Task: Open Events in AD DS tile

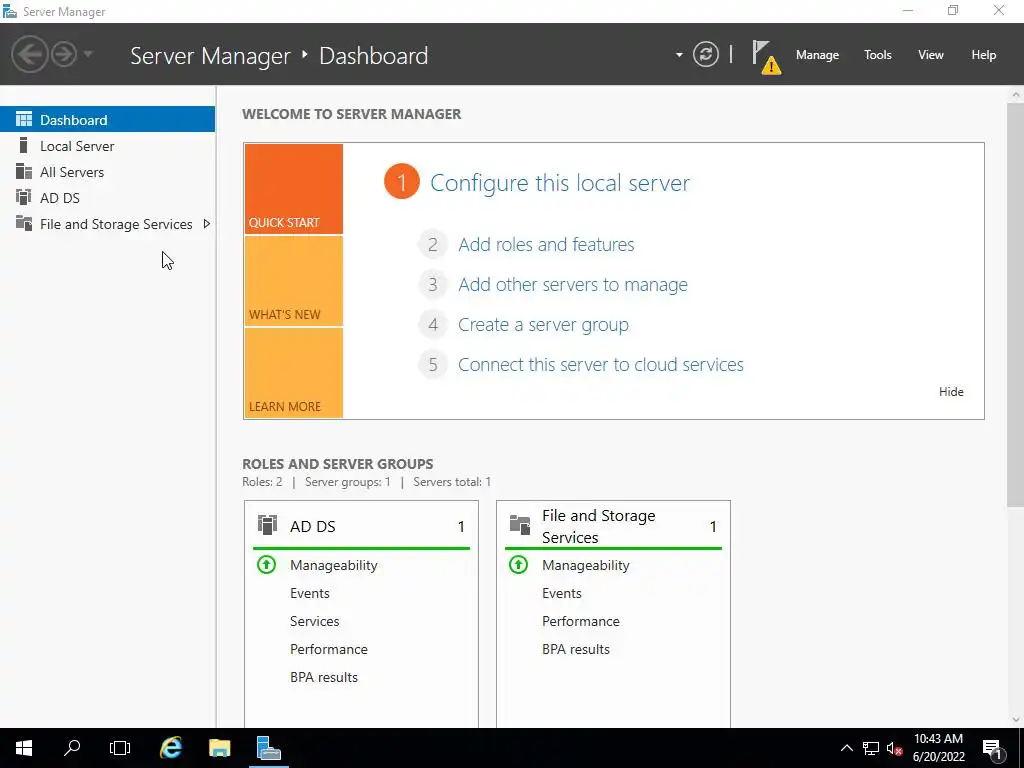Action: tap(310, 593)
